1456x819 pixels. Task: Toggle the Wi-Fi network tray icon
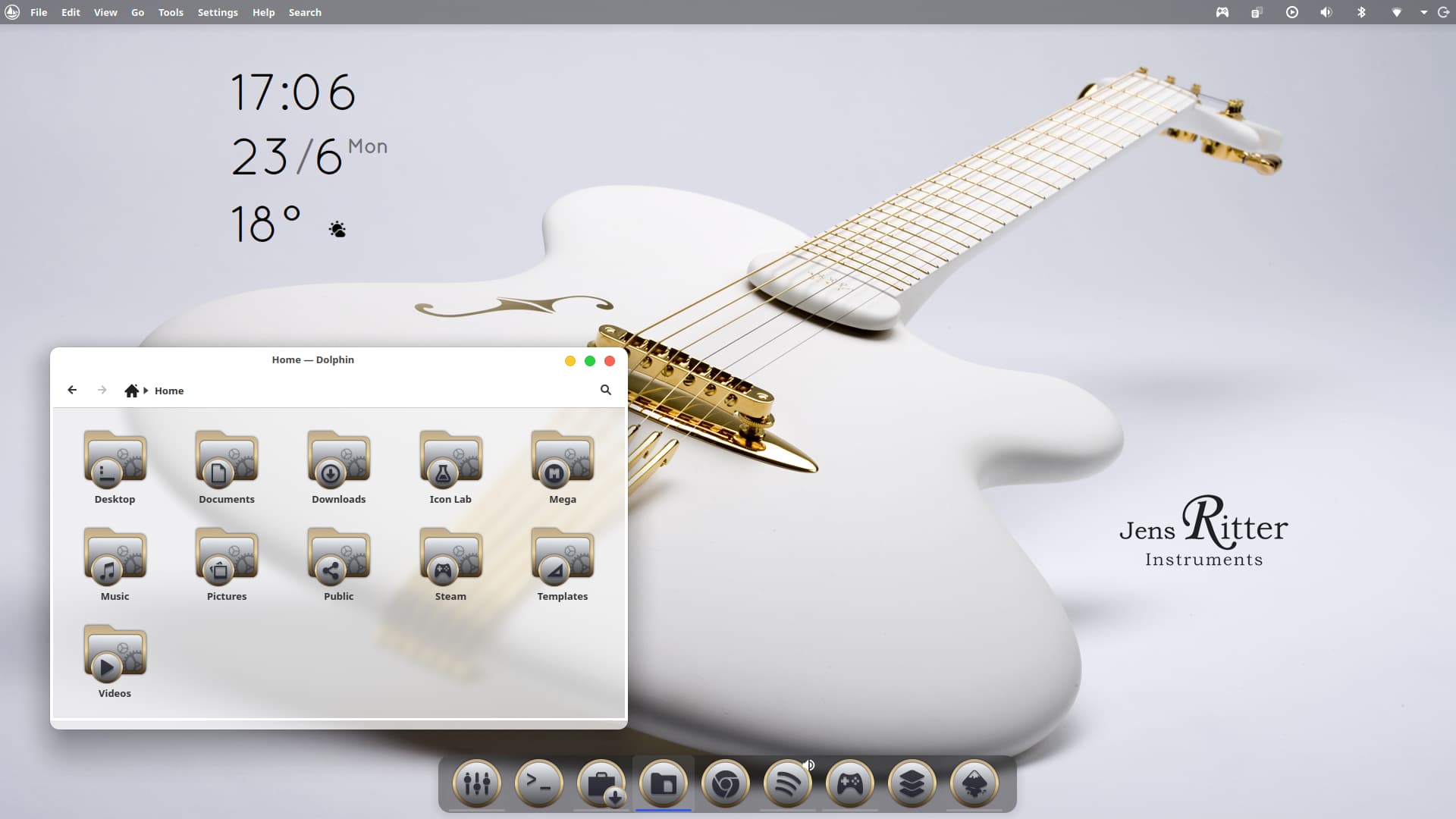point(1396,12)
